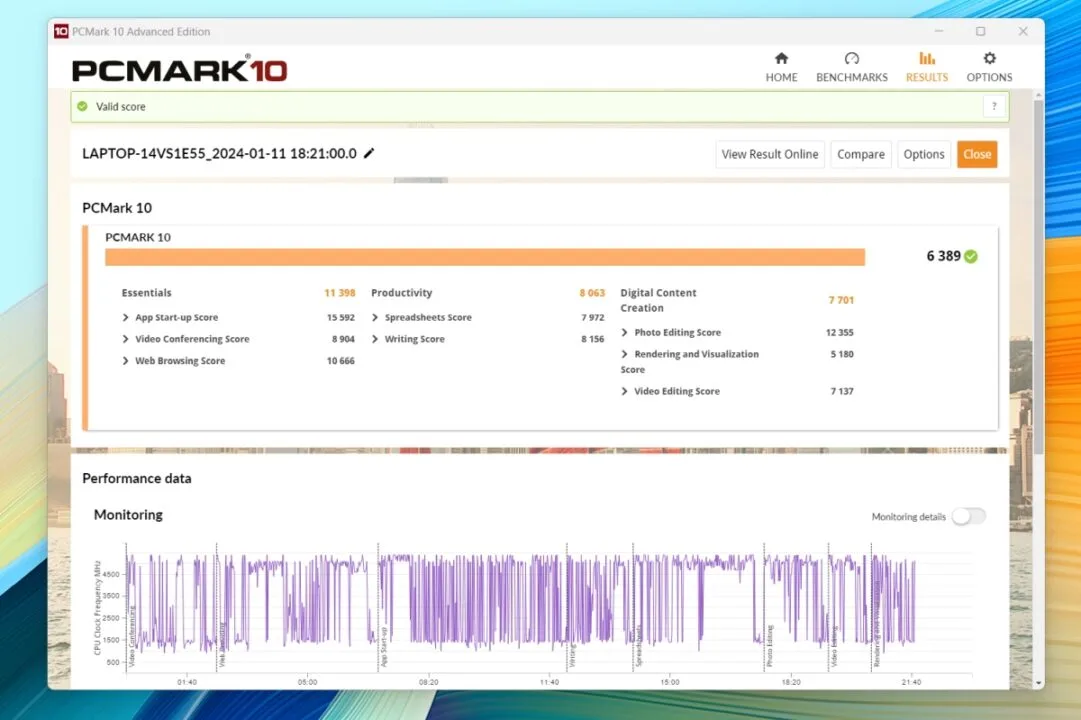The height and width of the screenshot is (720, 1081).
Task: Click the result name LAPTOP-14VS1E55
Action: [x=219, y=153]
